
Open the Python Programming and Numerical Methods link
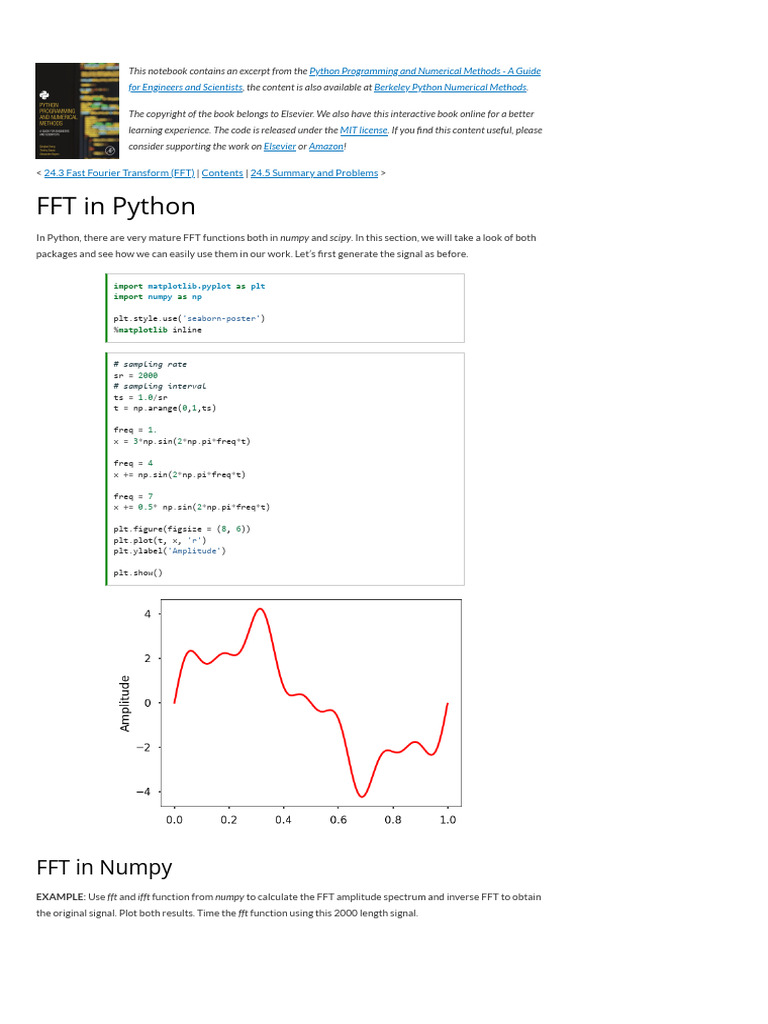pos(424,71)
